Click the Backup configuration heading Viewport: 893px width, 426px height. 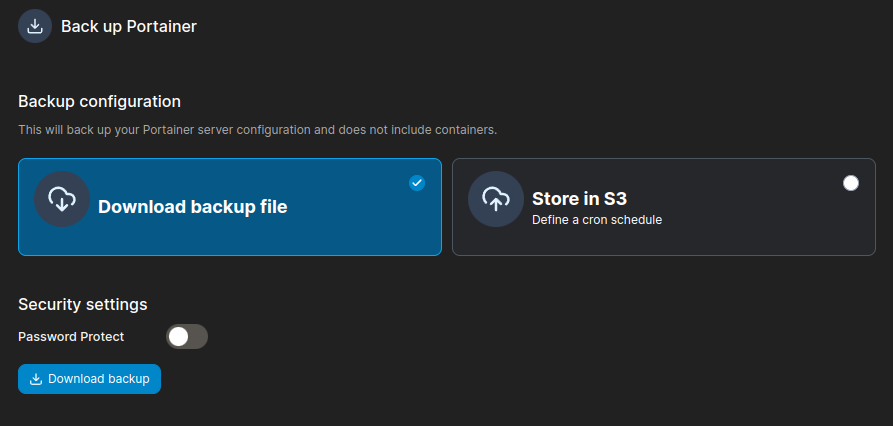click(99, 101)
